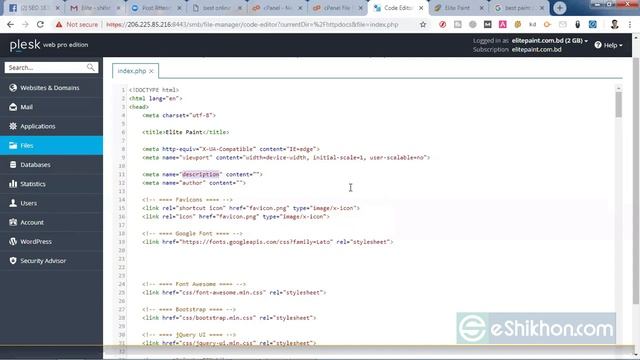Click the word "description" in line 11
The height and width of the screenshot is (360, 640).
[200, 174]
